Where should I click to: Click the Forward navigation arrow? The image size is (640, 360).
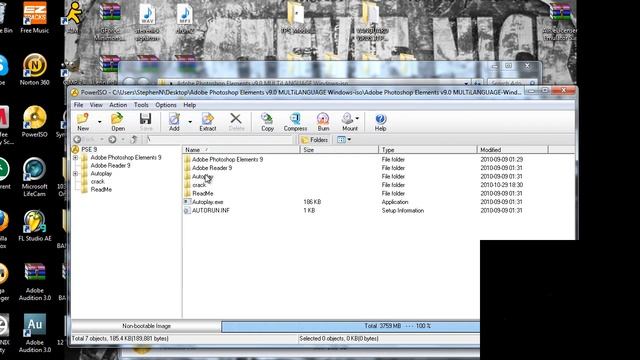click(112, 140)
